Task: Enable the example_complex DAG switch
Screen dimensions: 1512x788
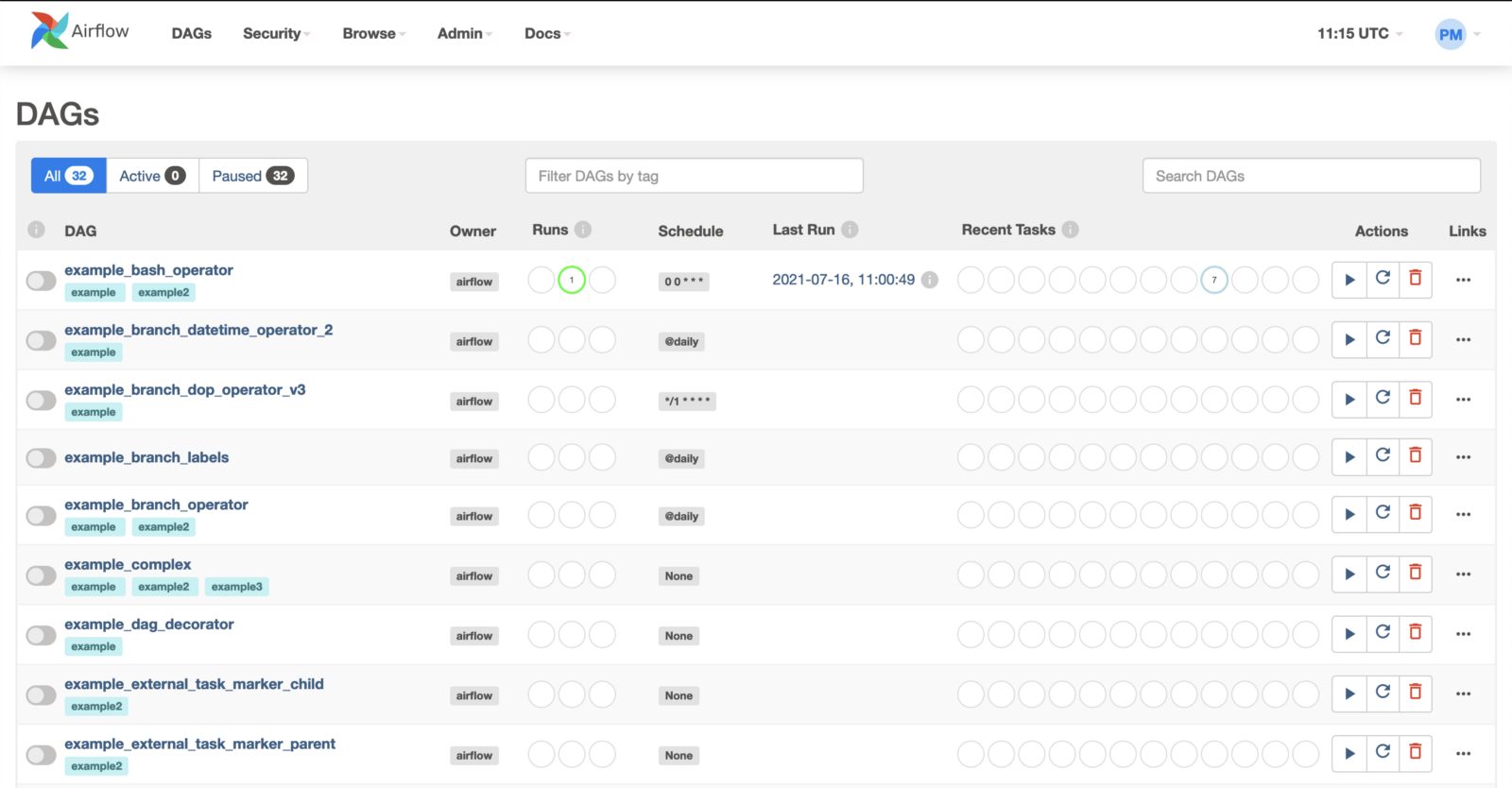Action: click(x=42, y=575)
